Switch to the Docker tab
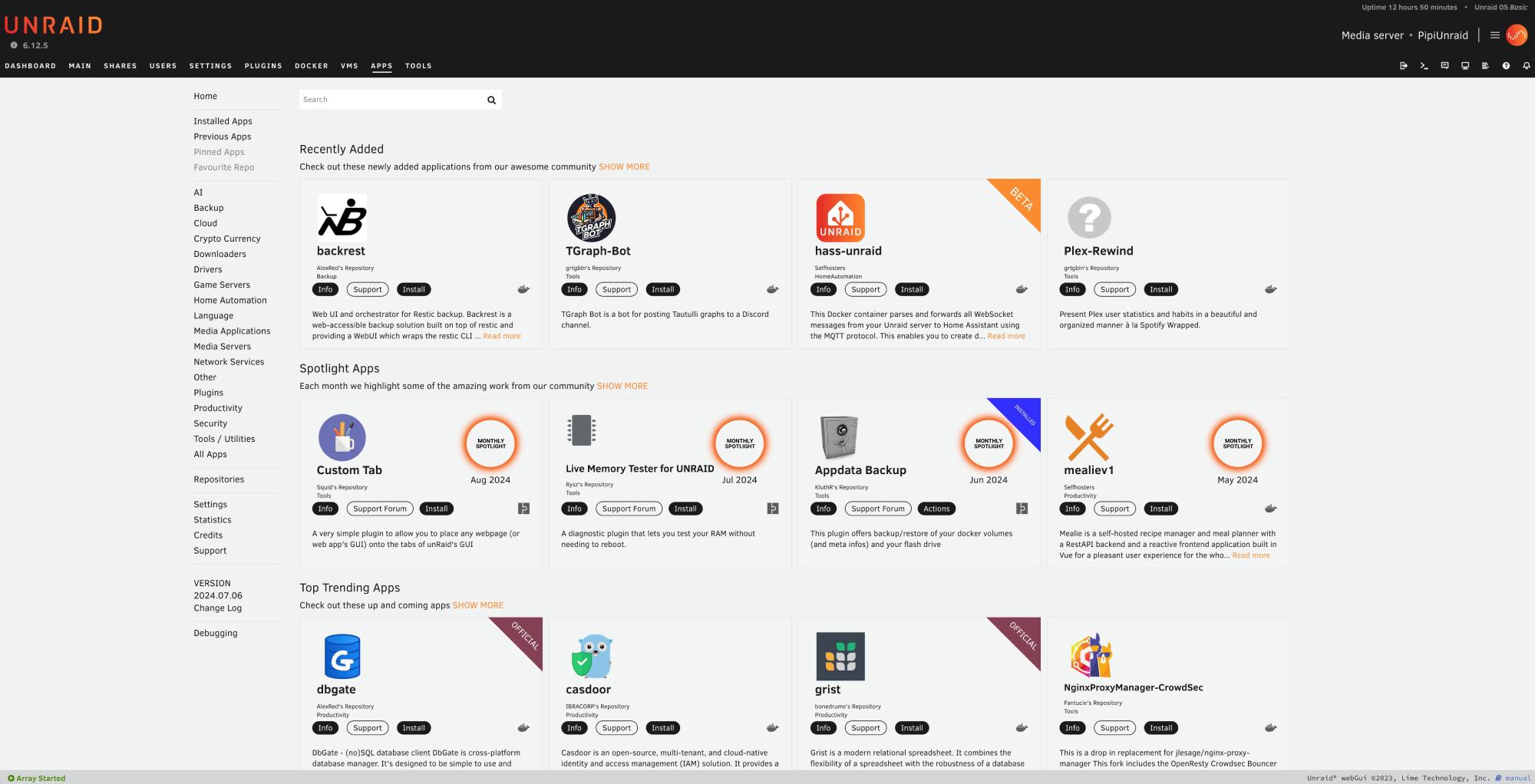The width and height of the screenshot is (1535, 784). click(311, 66)
